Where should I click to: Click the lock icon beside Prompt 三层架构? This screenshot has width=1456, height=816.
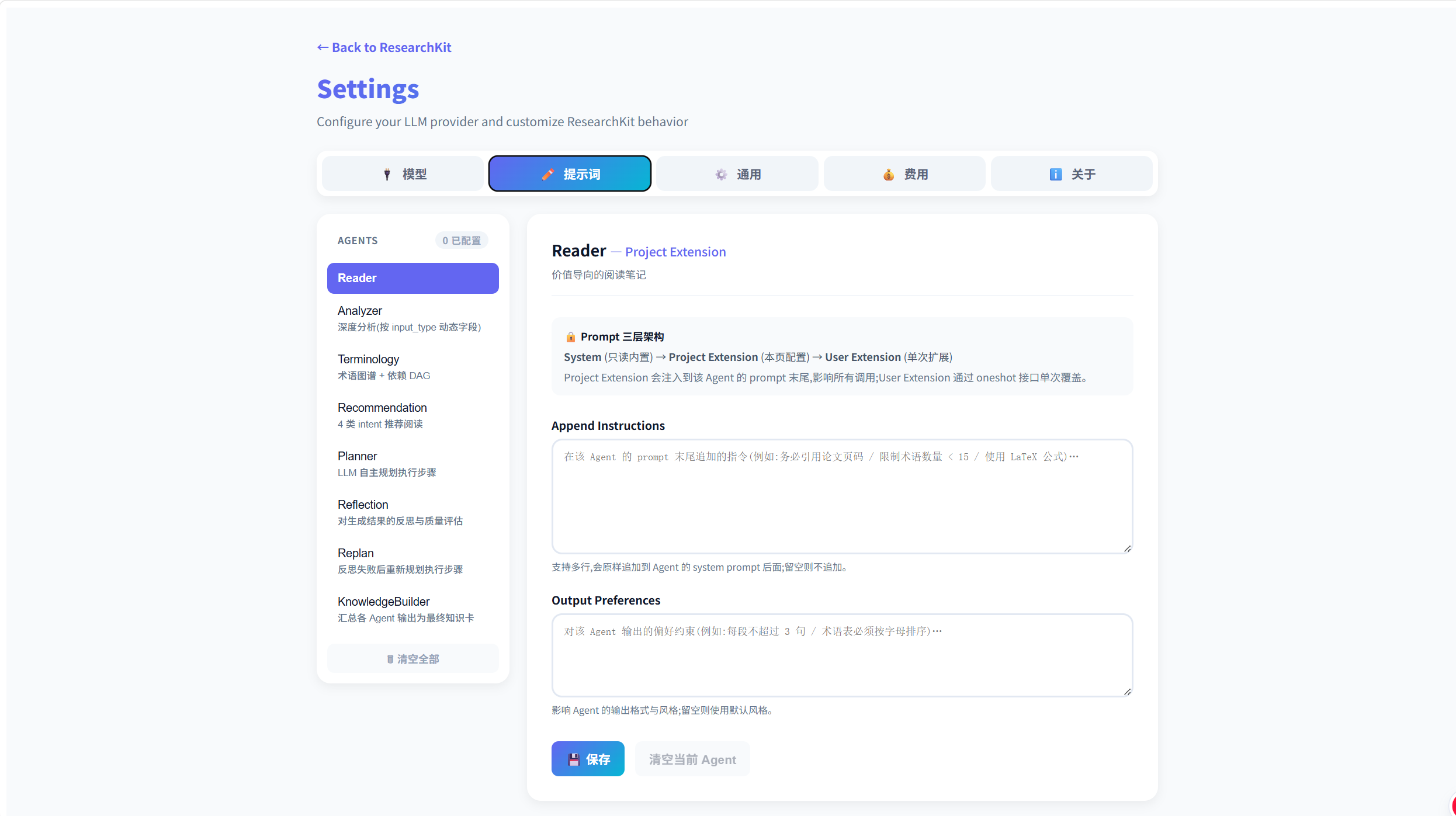click(x=570, y=337)
